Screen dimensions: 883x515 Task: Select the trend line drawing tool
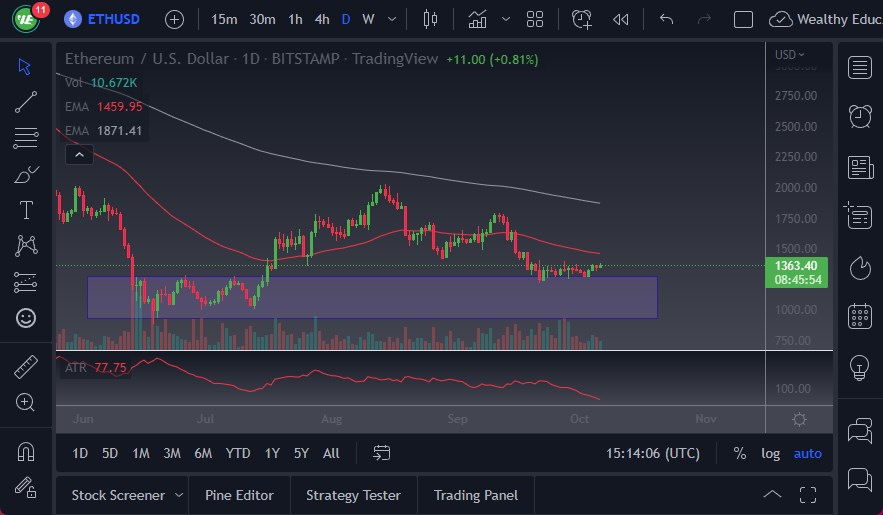point(26,101)
